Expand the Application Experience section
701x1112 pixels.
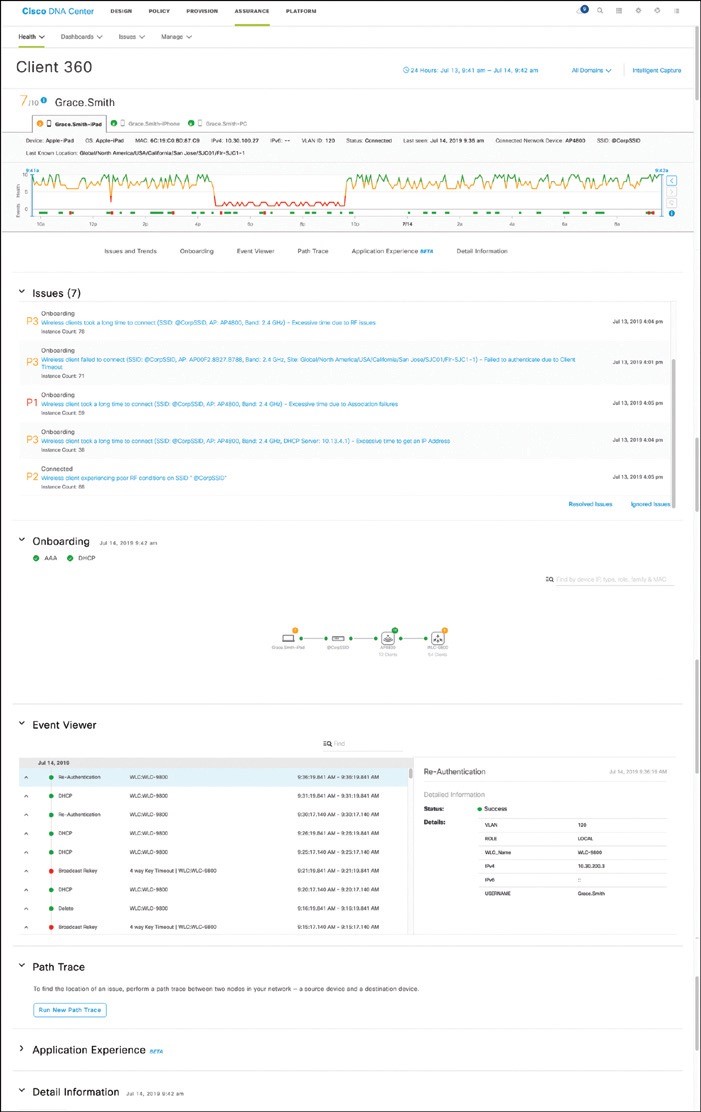point(21,1048)
